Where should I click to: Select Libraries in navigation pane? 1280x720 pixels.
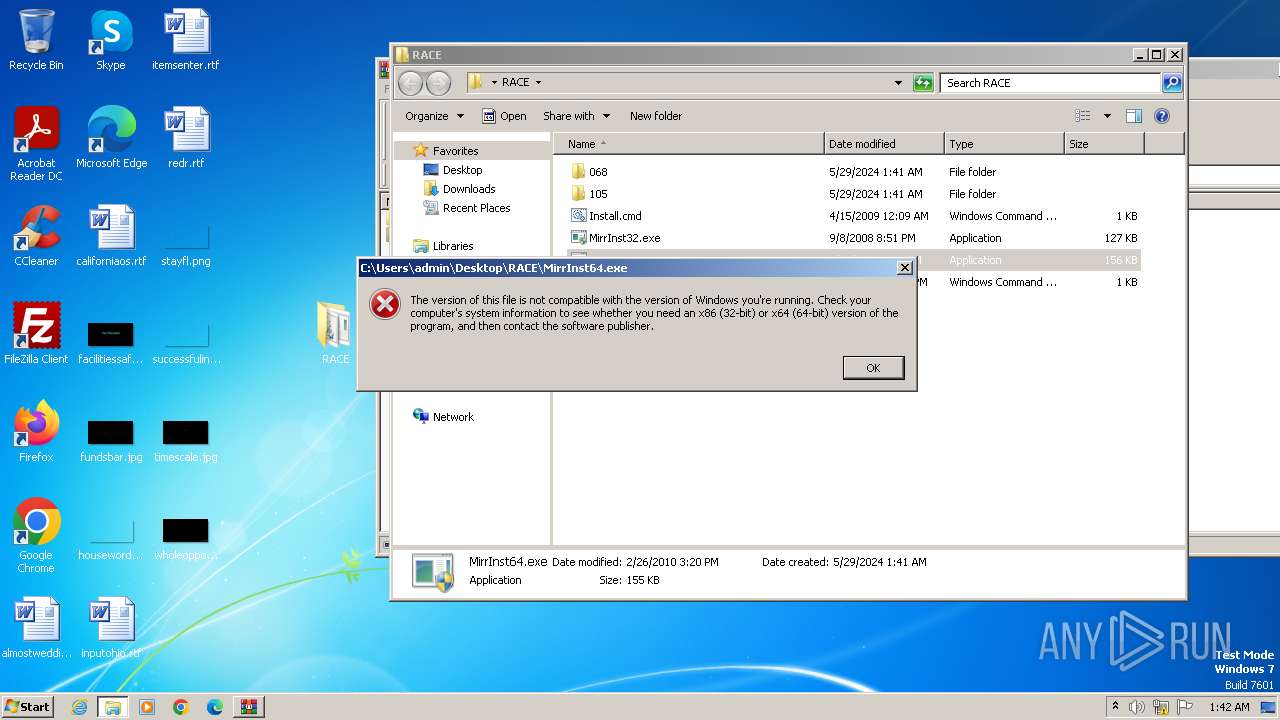pyautogui.click(x=453, y=246)
